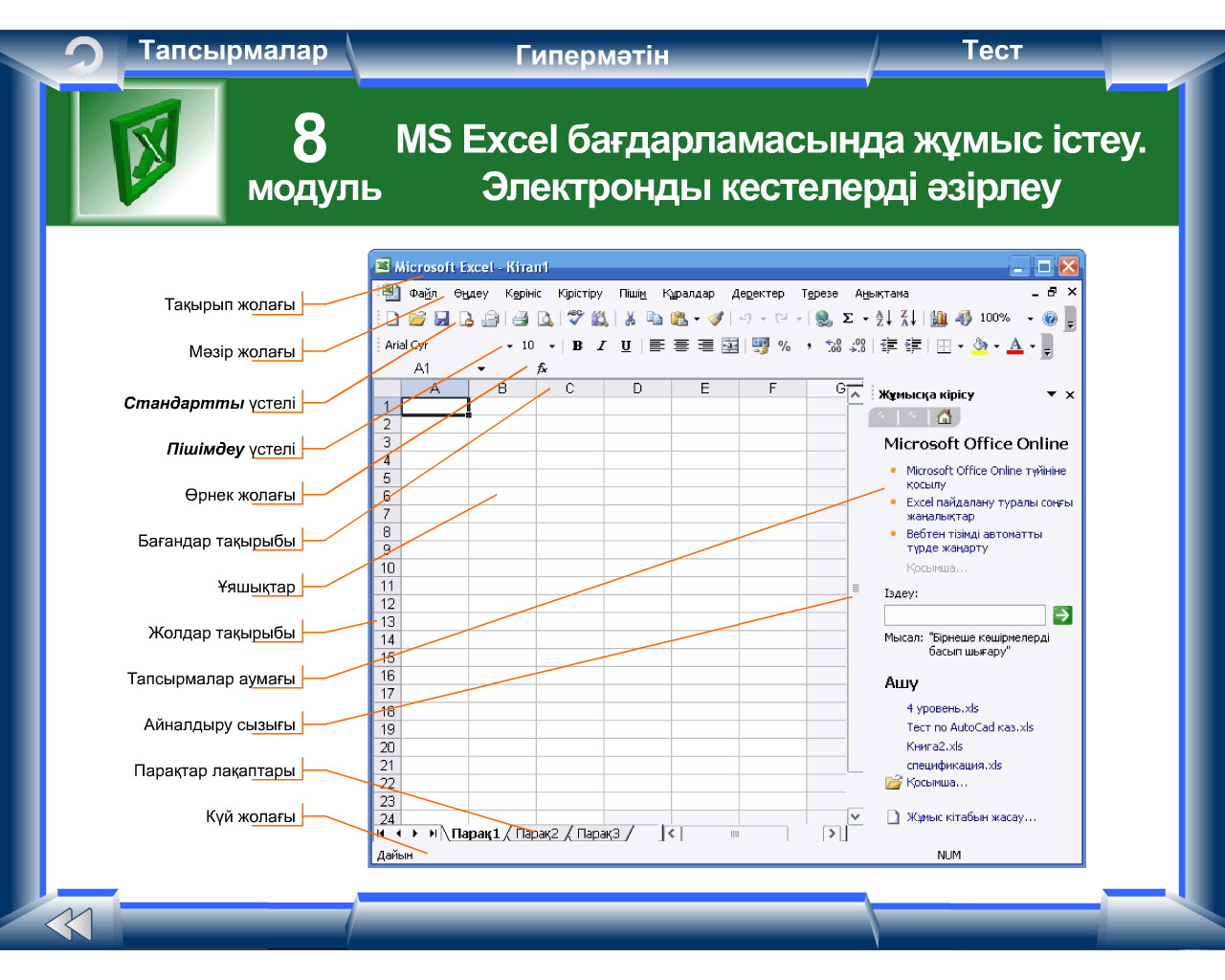1225x980 pixels.
Task: Open the recent file 4 уровень.xls
Action: pos(943,708)
